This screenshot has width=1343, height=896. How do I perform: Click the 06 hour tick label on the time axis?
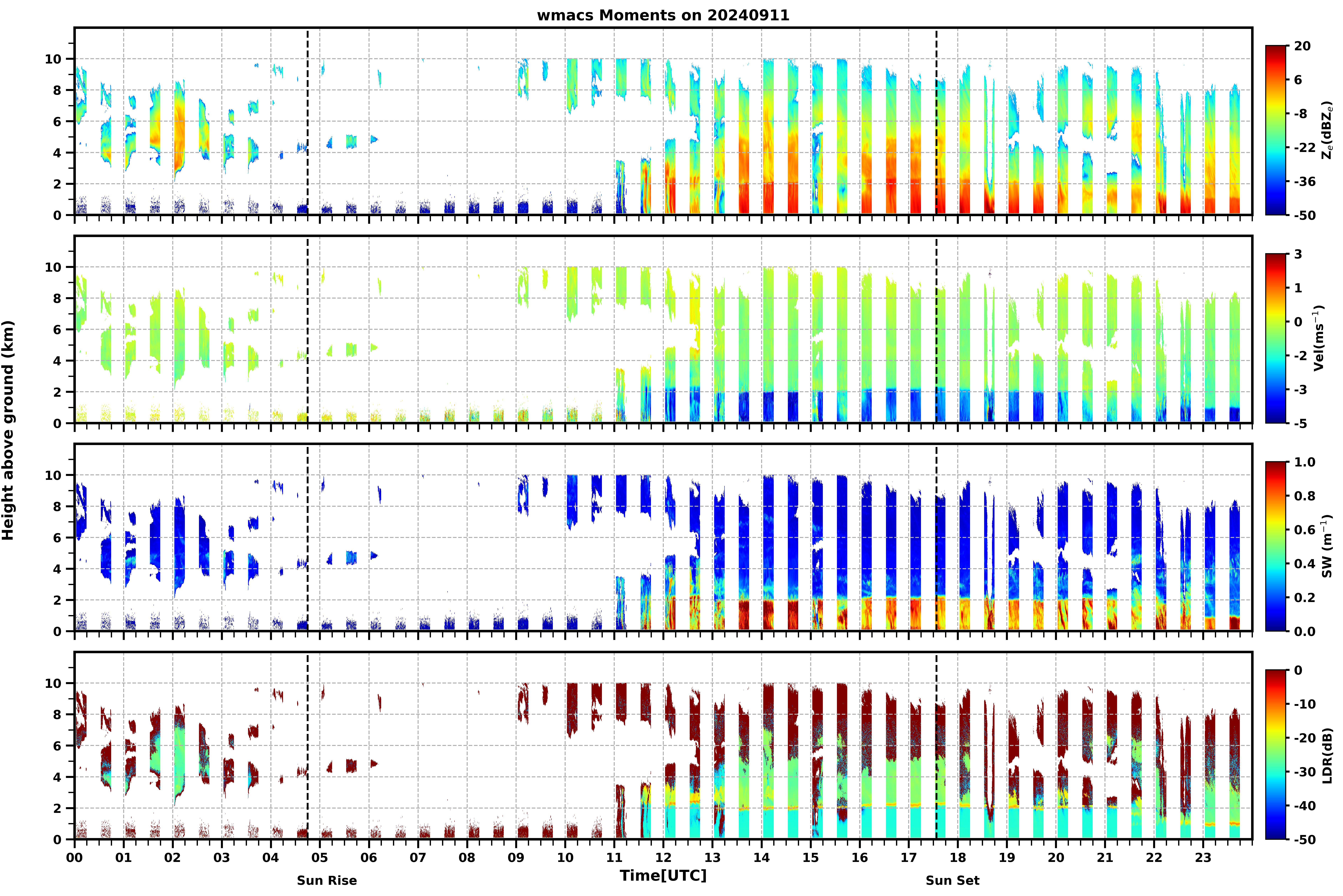click(369, 858)
